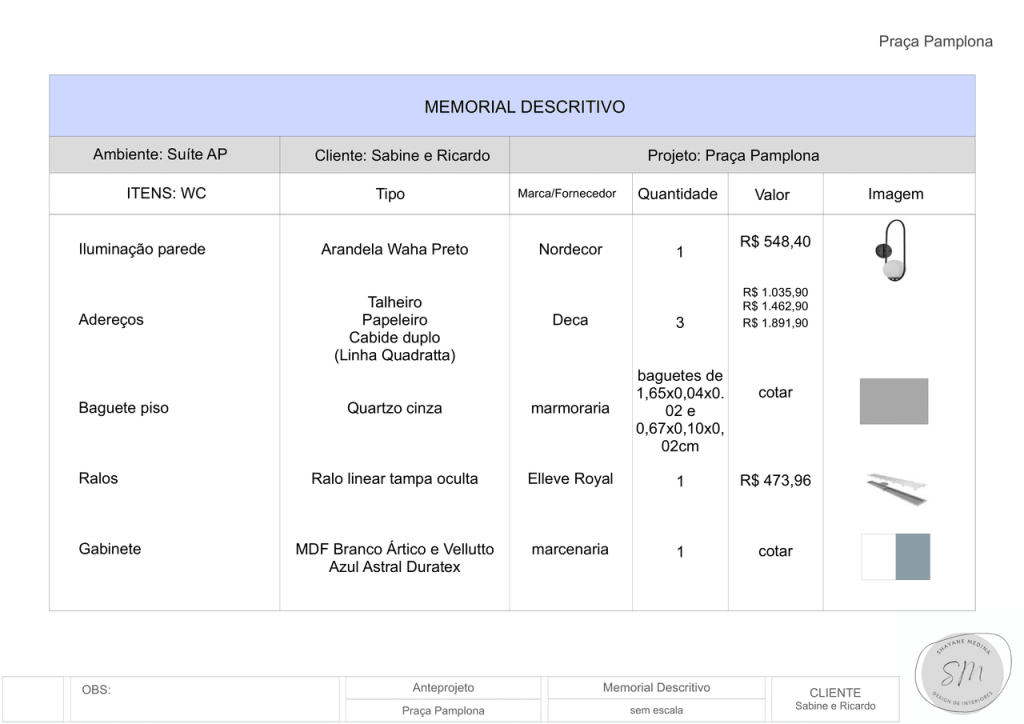Select the 'Projeto: Praça Pamplona' header cell

pyautogui.click(x=733, y=155)
